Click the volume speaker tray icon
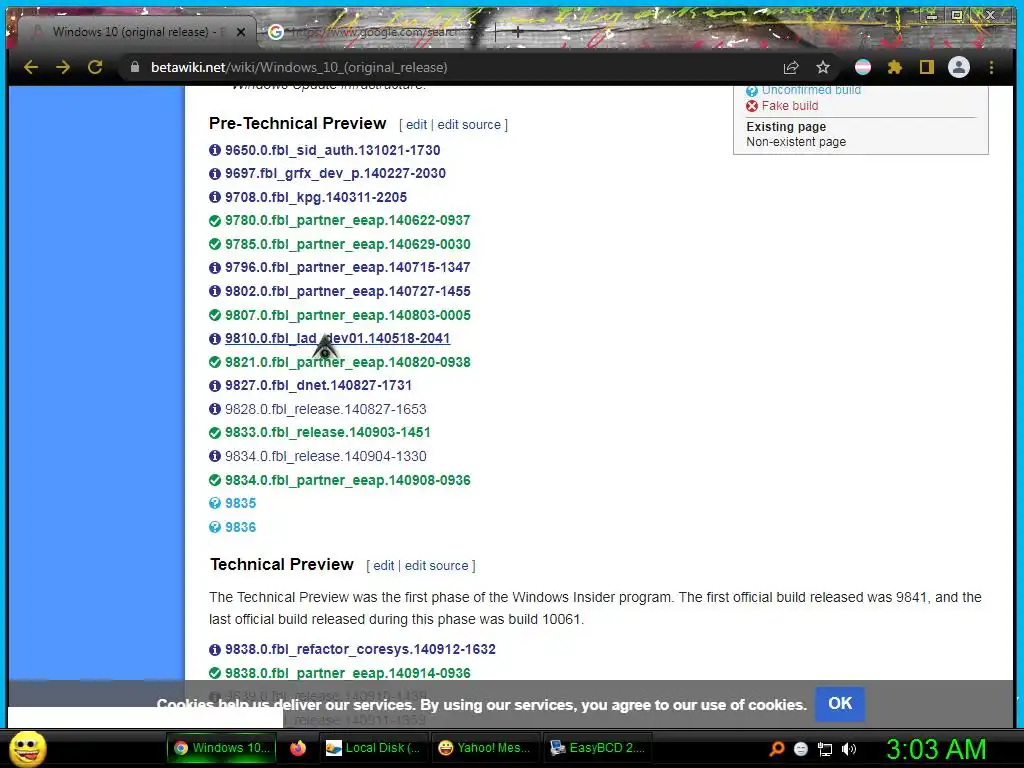The height and width of the screenshot is (768, 1024). point(848,749)
